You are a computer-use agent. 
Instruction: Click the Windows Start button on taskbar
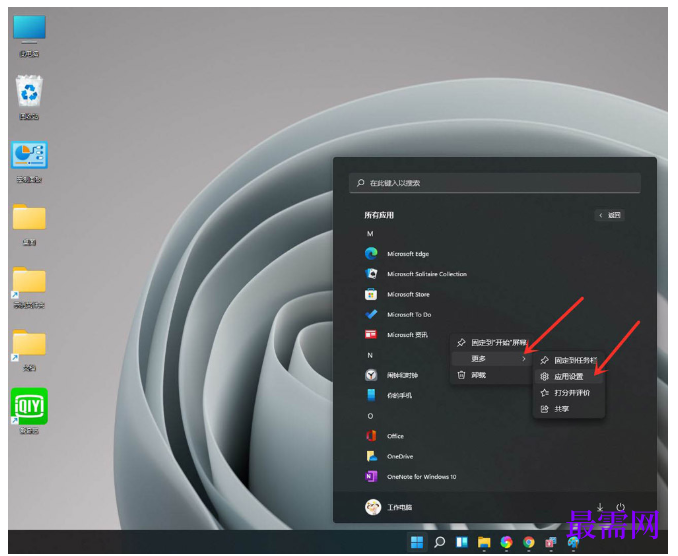[x=417, y=542]
